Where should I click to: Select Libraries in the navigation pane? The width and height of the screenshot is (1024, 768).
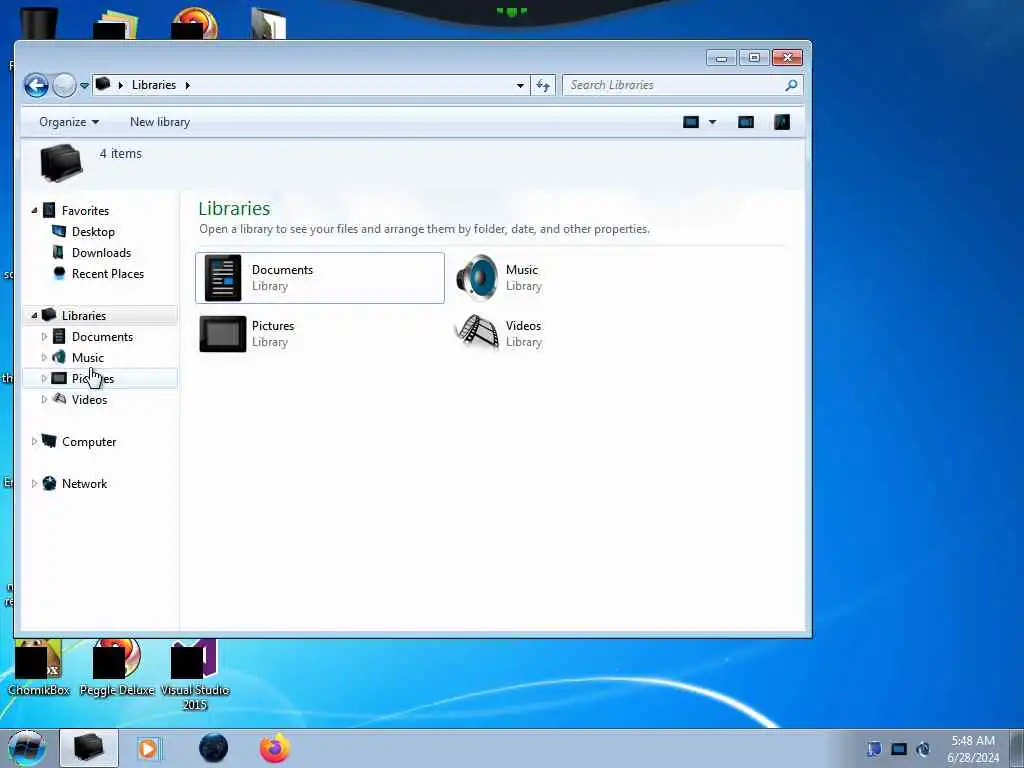click(84, 315)
